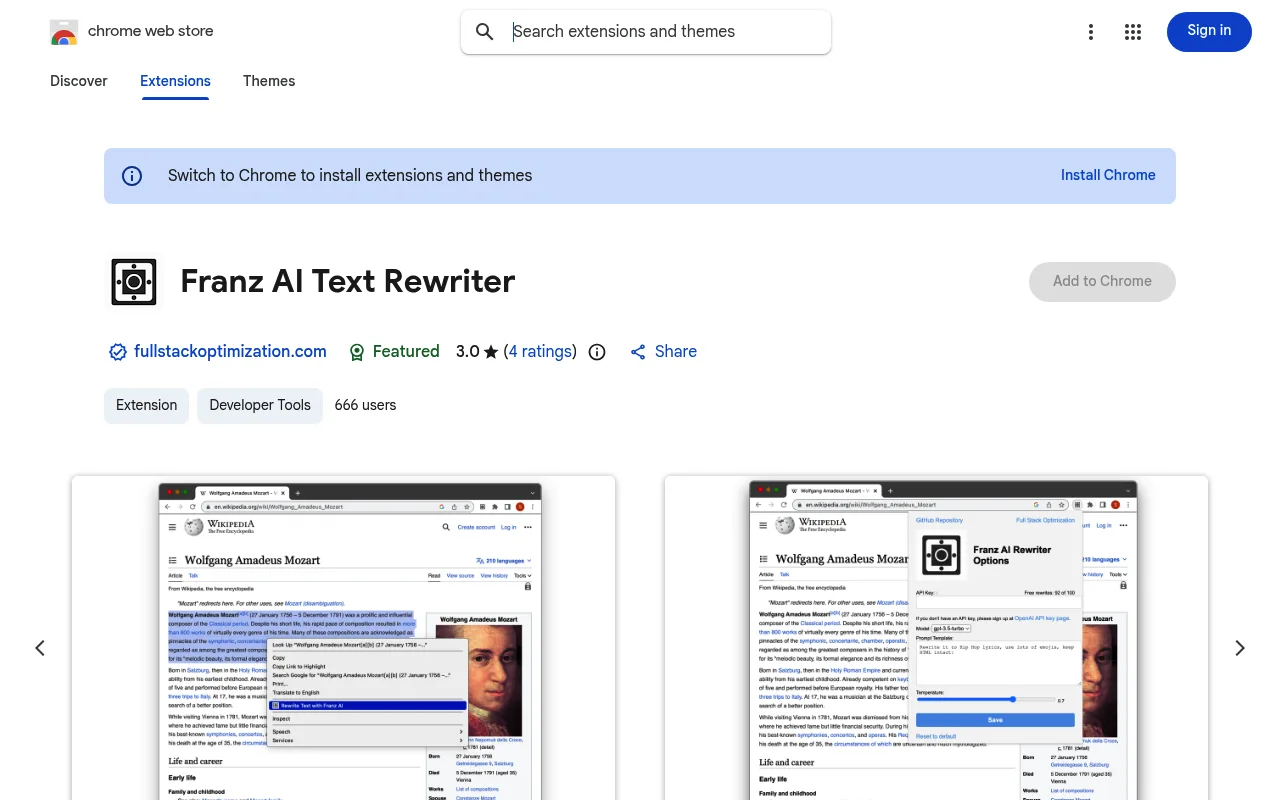
Task: Click the Sign in button
Action: pyautogui.click(x=1209, y=32)
